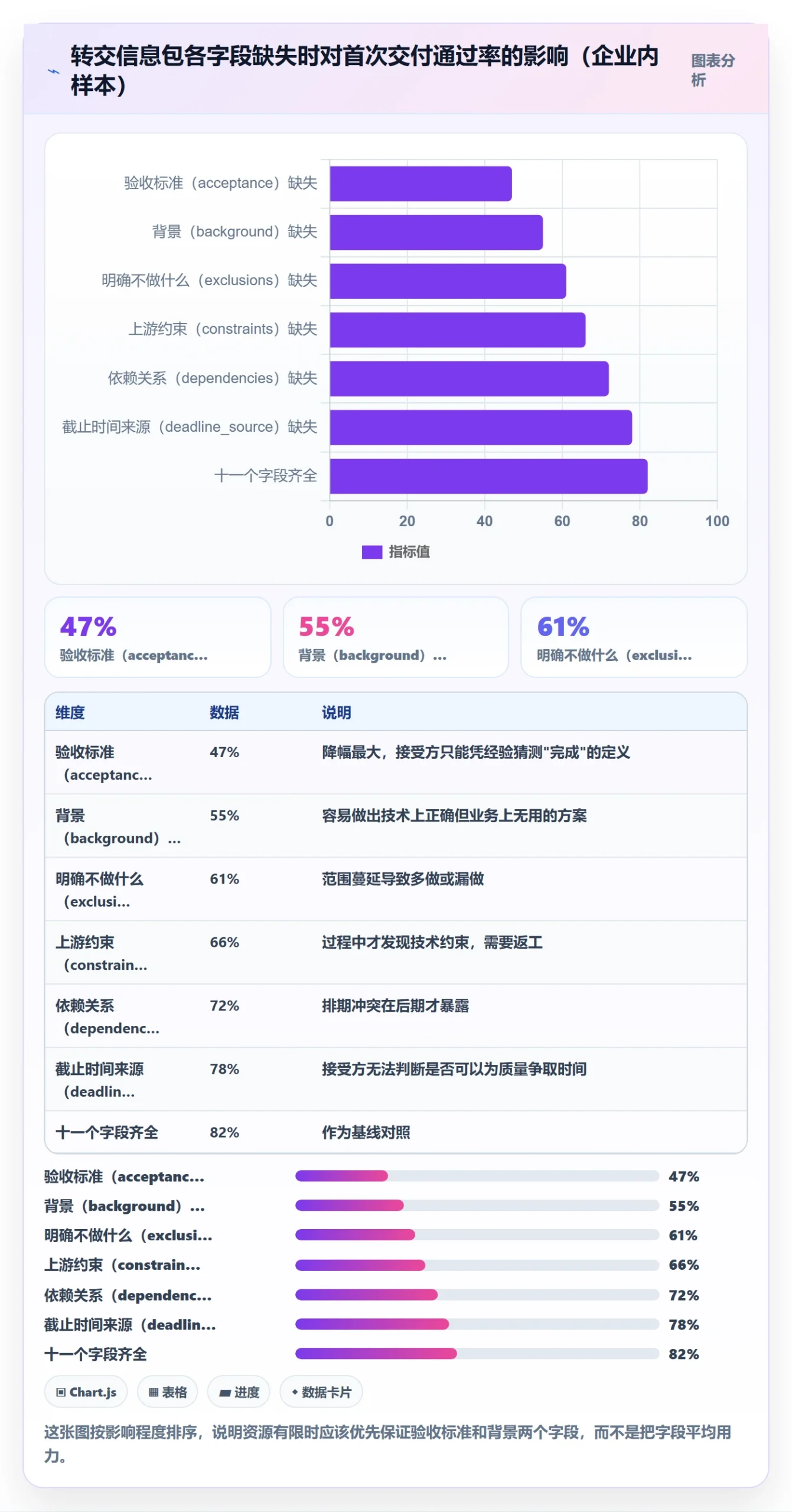Screen dimensions: 792x1512
Task: Click the table cell '排期冲突在后期才暴露'
Action: [395, 1005]
